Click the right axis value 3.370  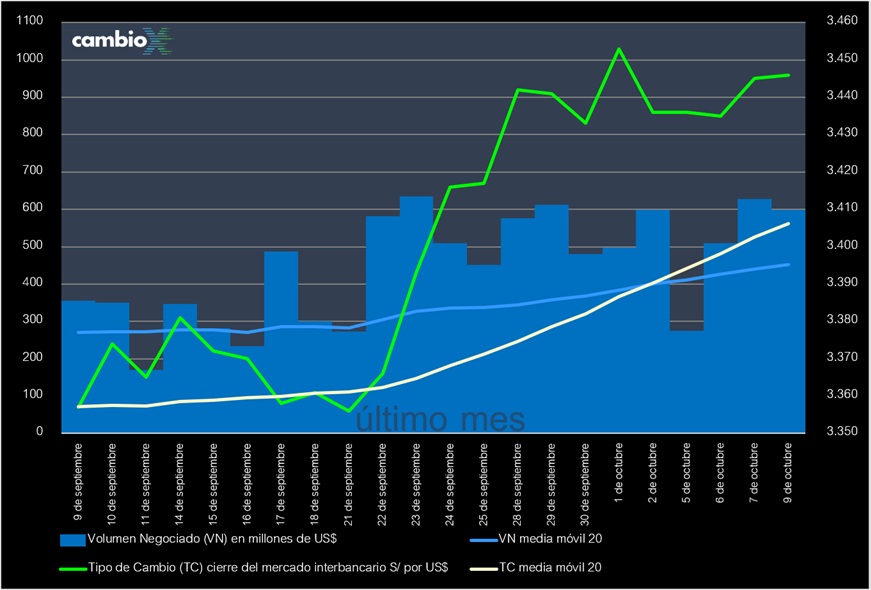pos(843,357)
